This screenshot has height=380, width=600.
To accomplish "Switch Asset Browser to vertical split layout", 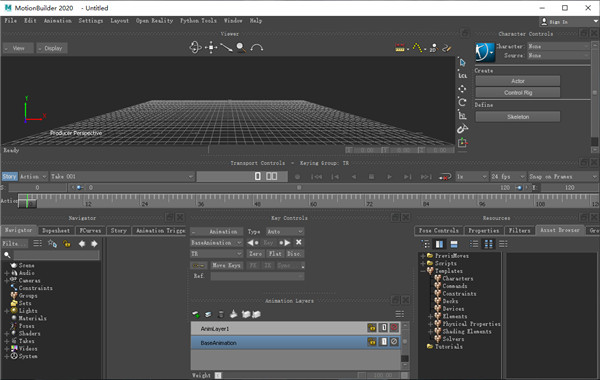I will click(439, 244).
